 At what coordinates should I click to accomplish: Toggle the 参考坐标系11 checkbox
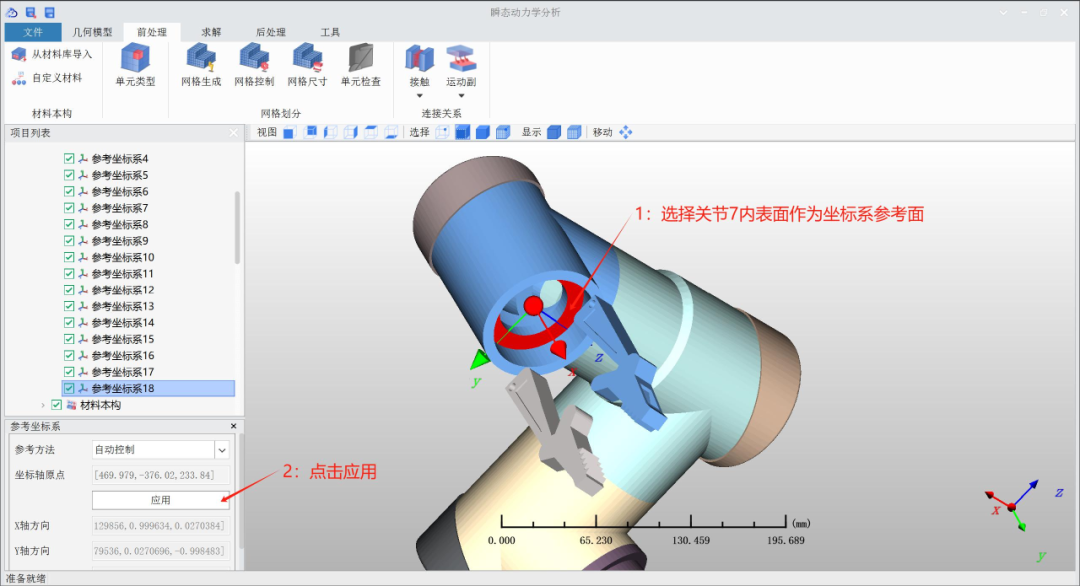pyautogui.click(x=69, y=273)
